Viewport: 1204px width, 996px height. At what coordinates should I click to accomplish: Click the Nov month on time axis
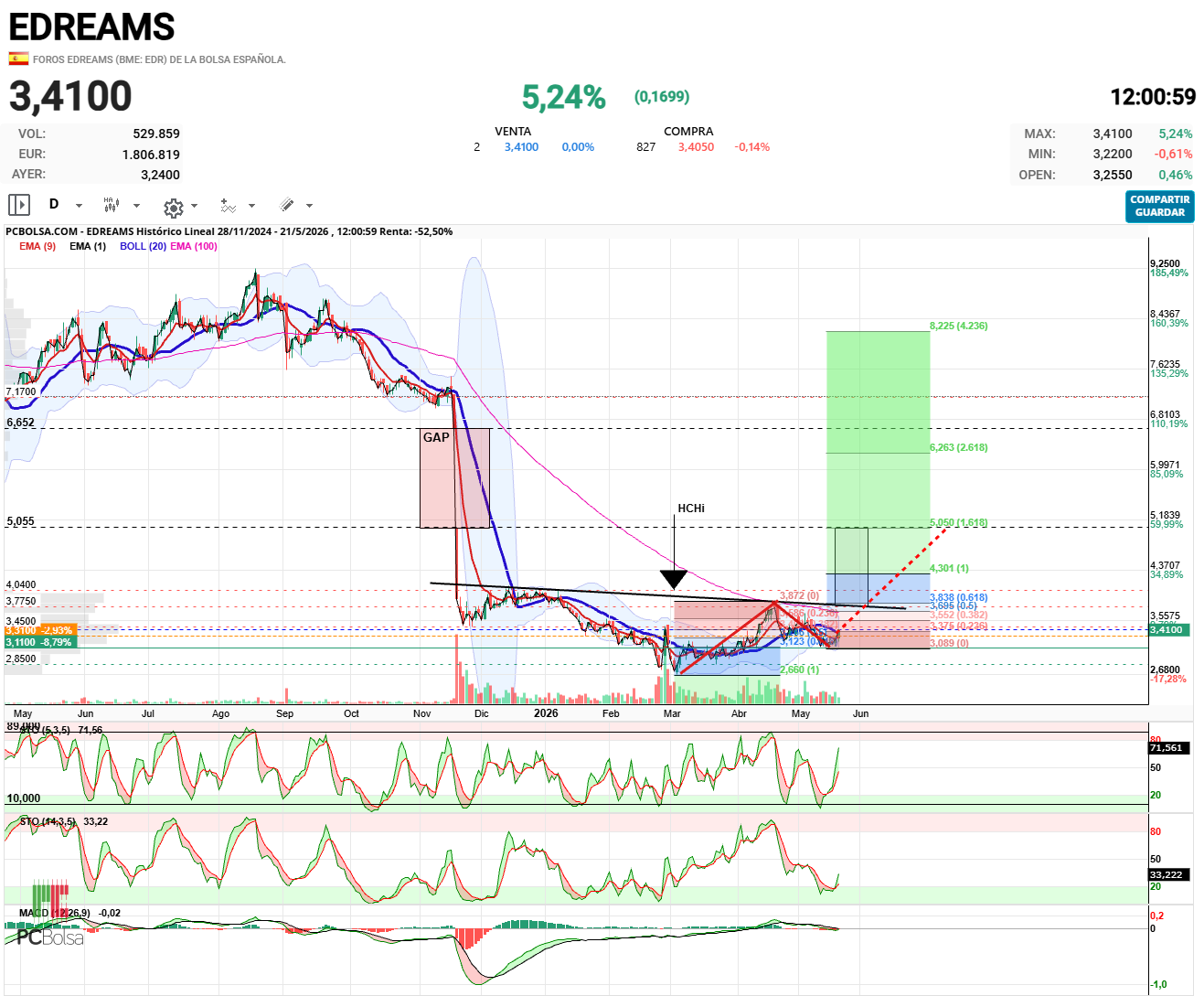pos(421,713)
